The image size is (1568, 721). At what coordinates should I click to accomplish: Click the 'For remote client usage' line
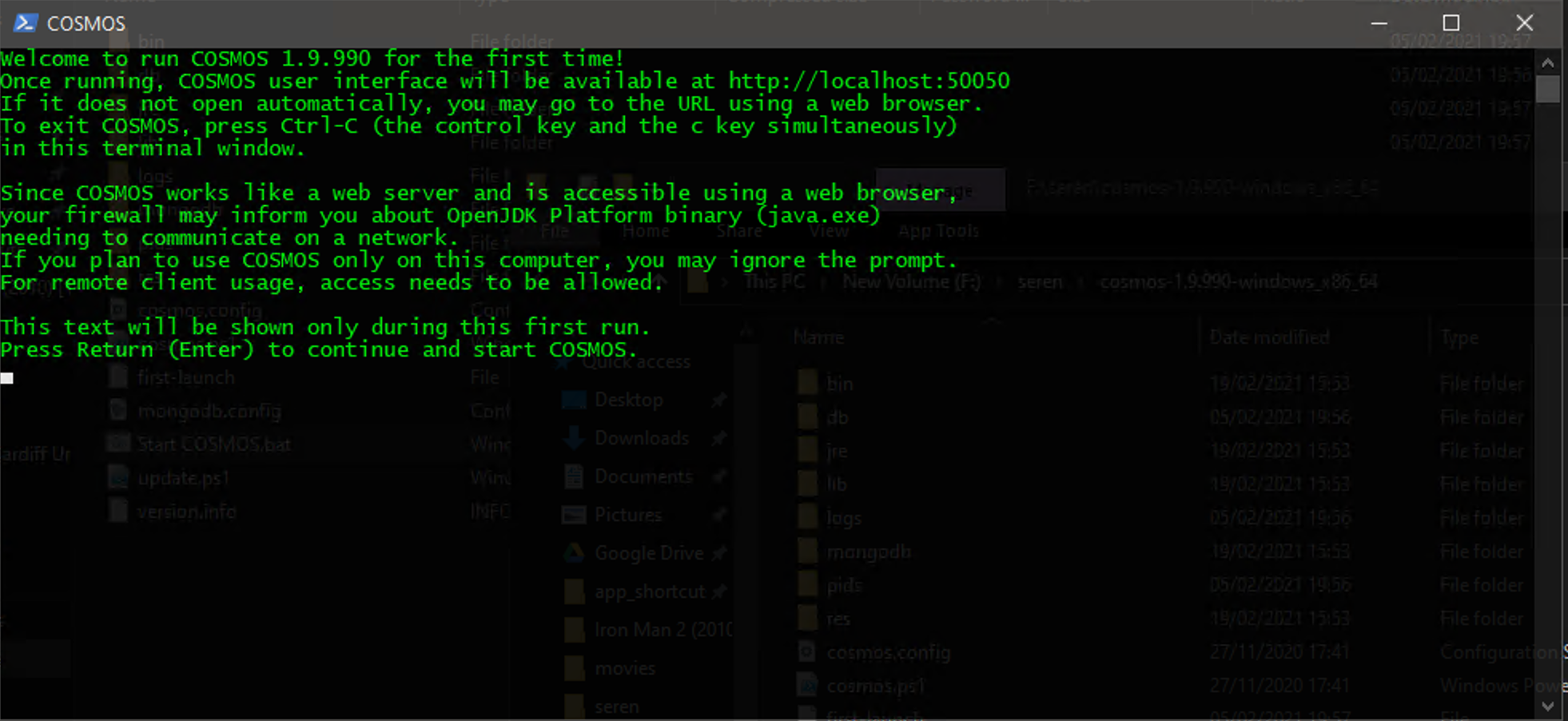[332, 282]
